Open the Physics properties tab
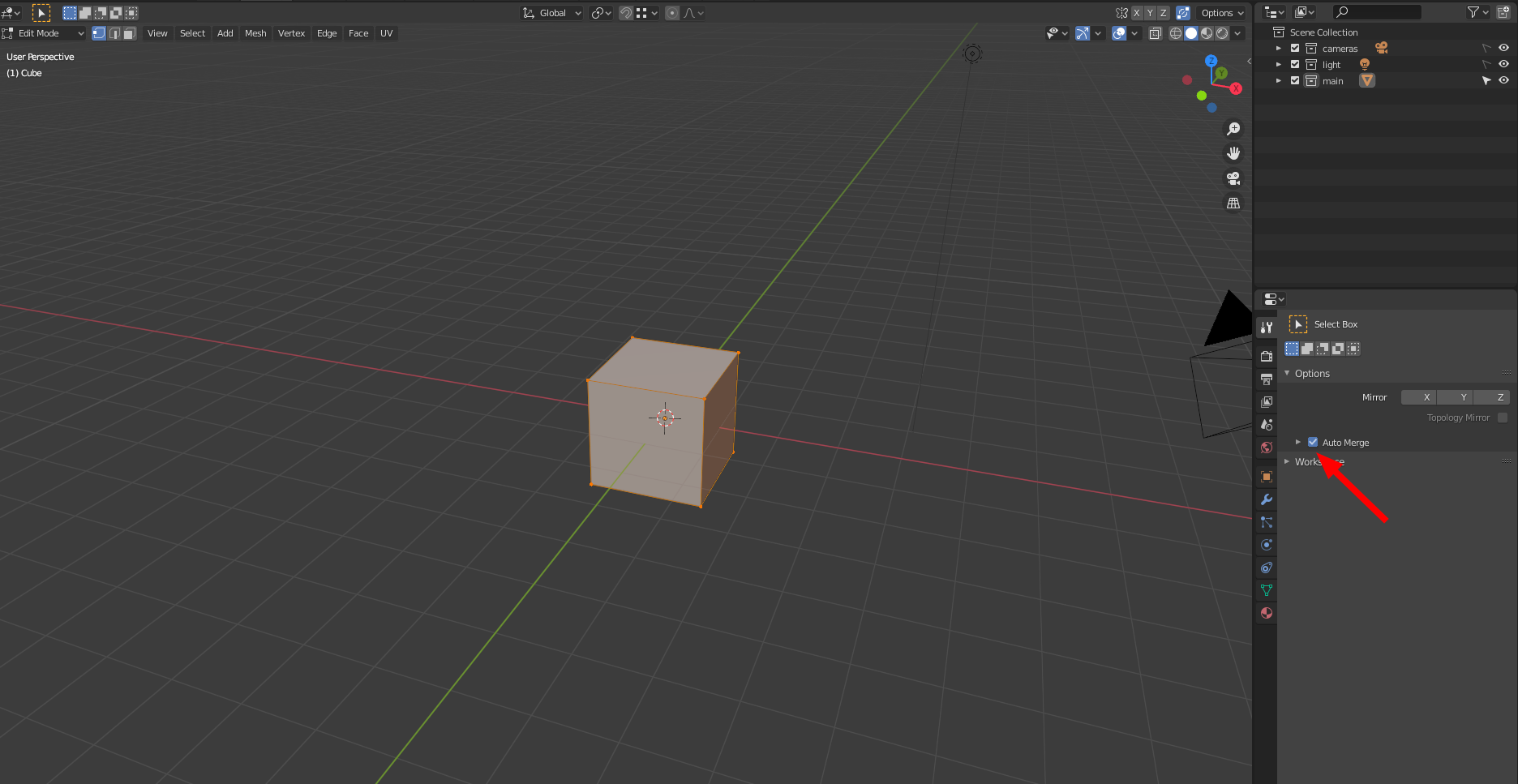The height and width of the screenshot is (784, 1518). click(1267, 545)
